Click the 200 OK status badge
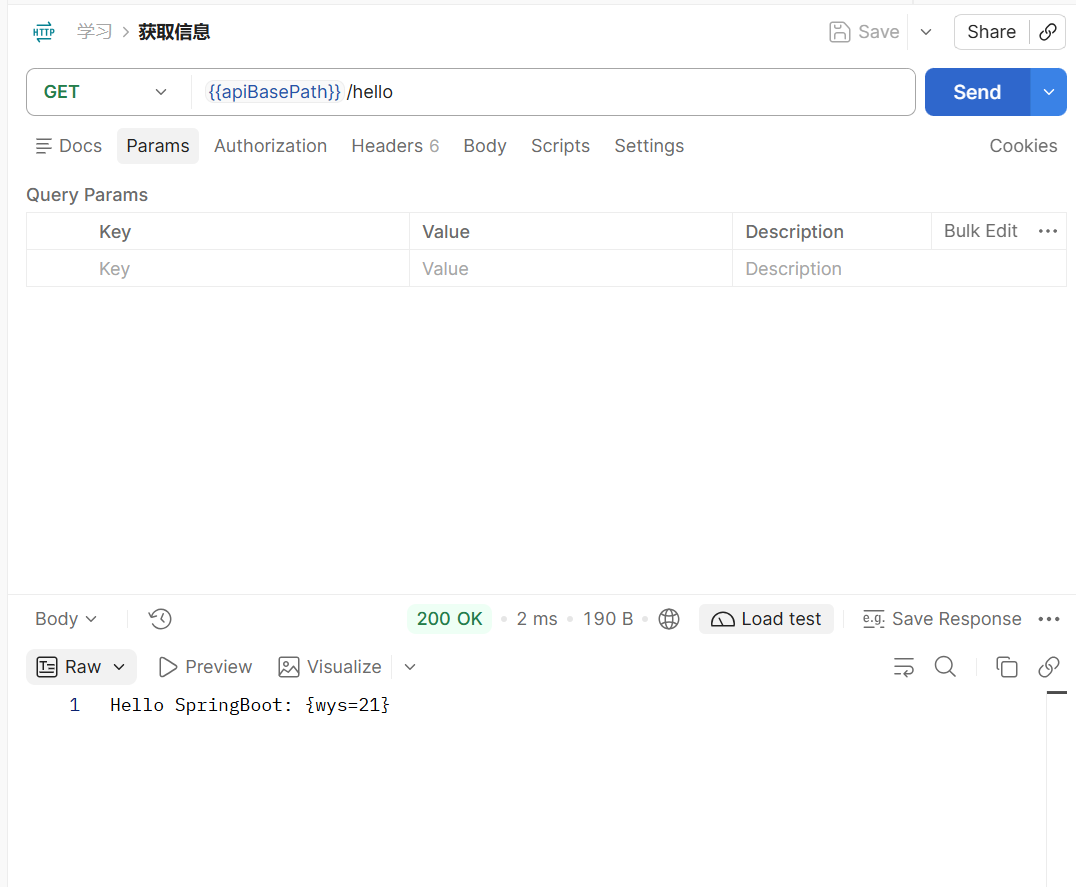Viewport: 1076px width, 887px height. (x=449, y=619)
